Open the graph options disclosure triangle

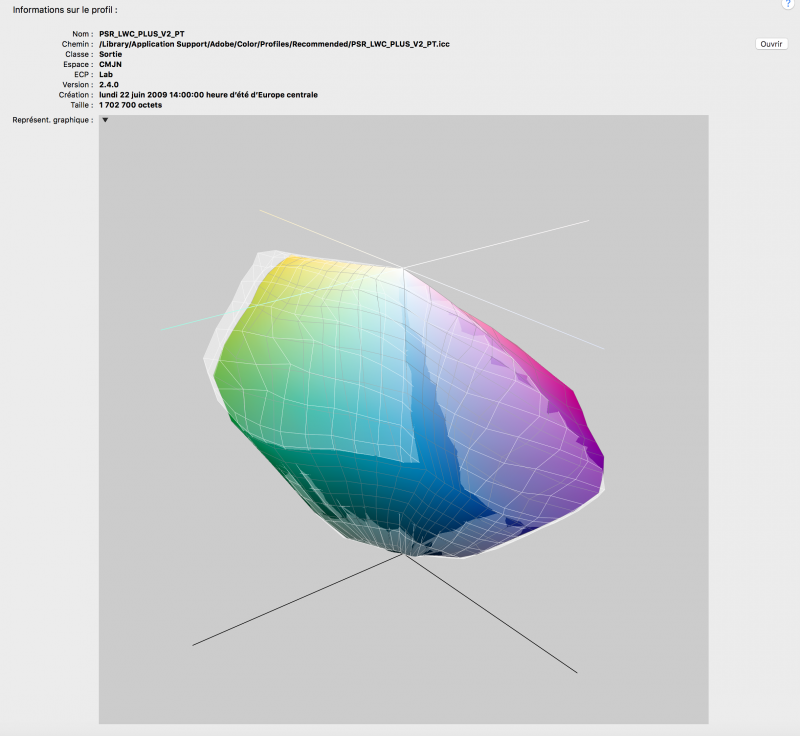tap(105, 120)
